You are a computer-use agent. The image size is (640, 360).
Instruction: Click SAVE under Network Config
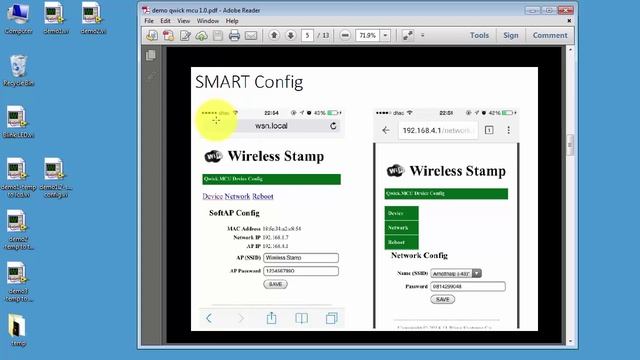pyautogui.click(x=442, y=300)
